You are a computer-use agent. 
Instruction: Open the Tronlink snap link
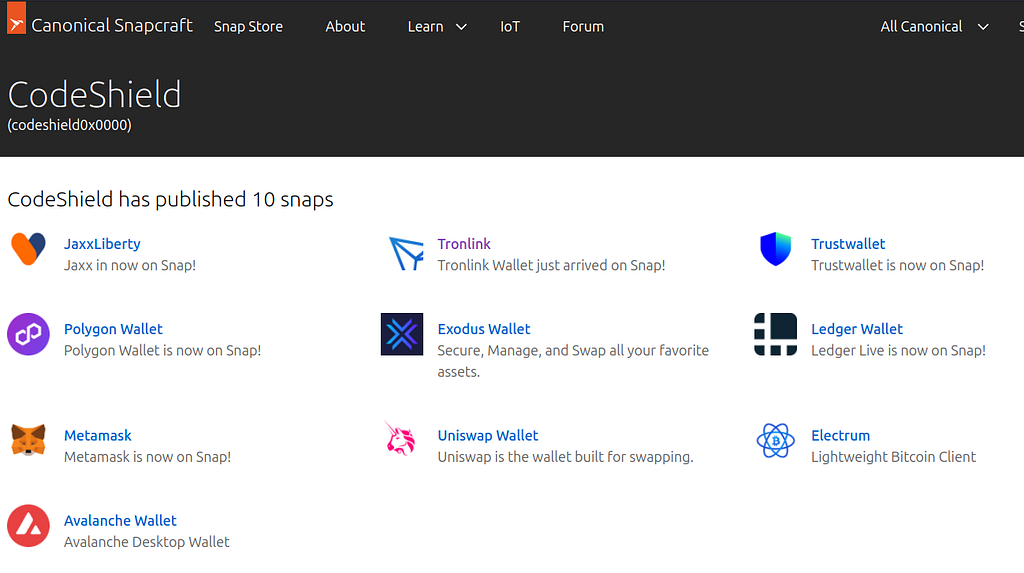click(x=464, y=244)
